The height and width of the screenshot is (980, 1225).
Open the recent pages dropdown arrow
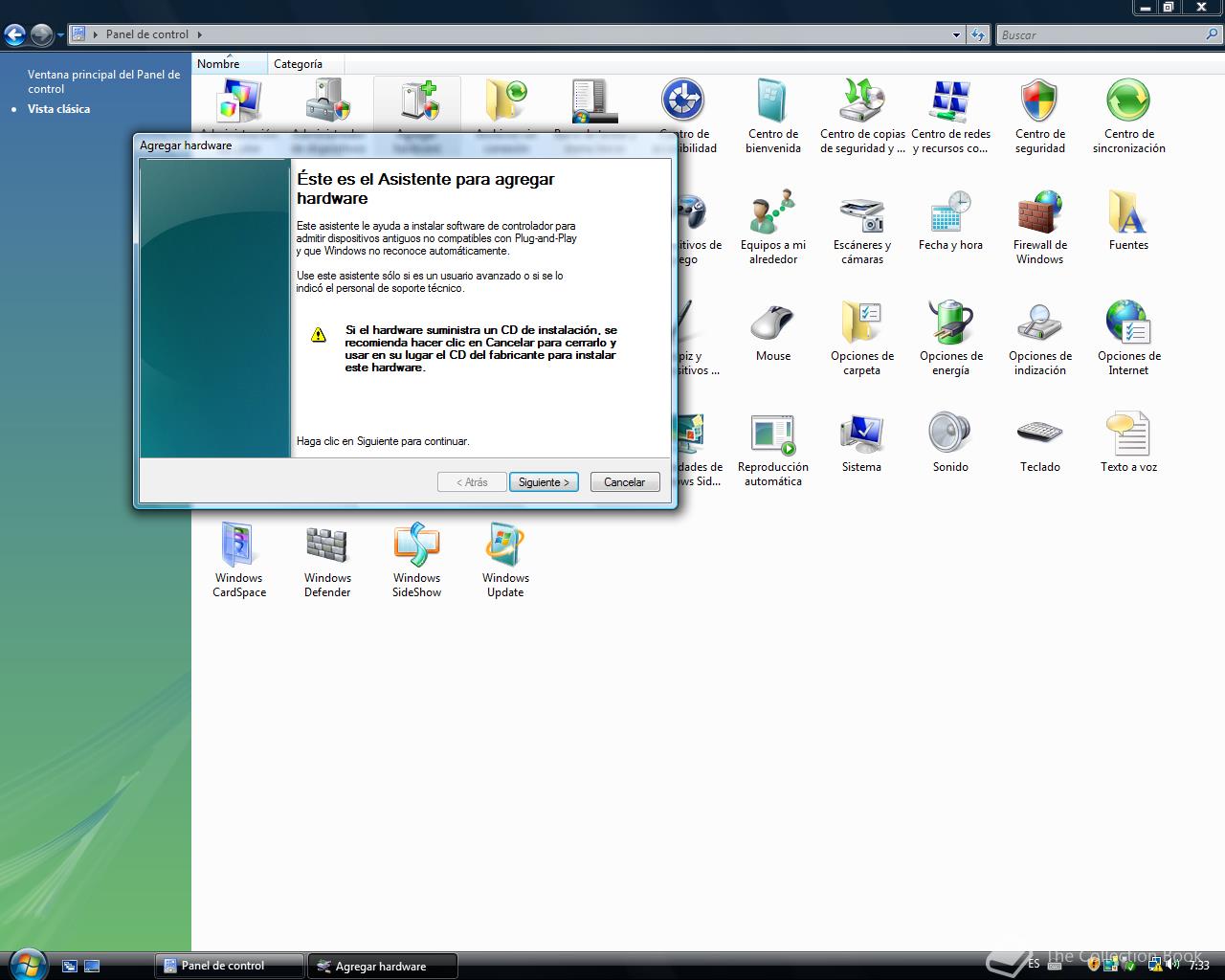pos(60,35)
